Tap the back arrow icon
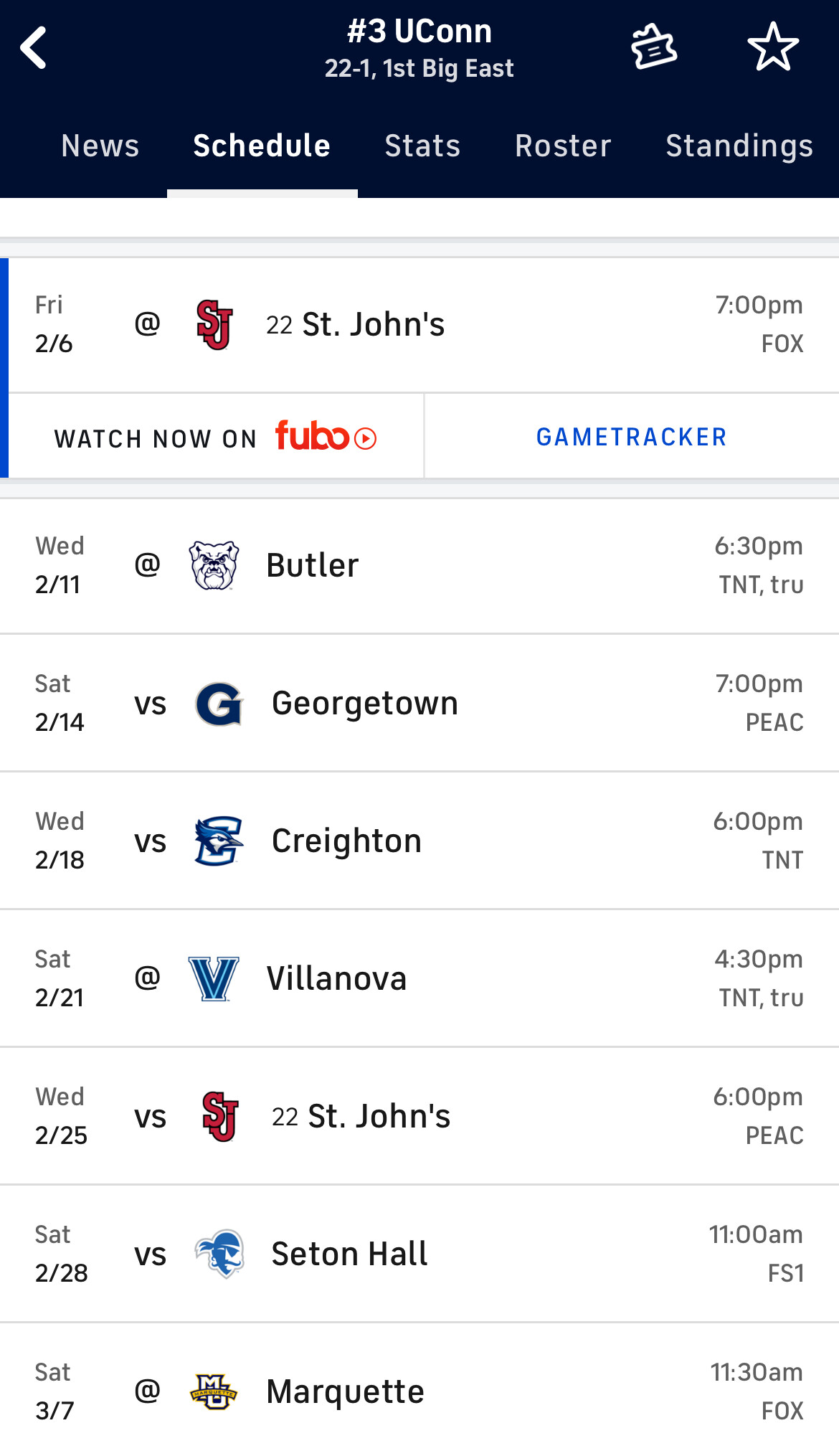 pos(34,48)
